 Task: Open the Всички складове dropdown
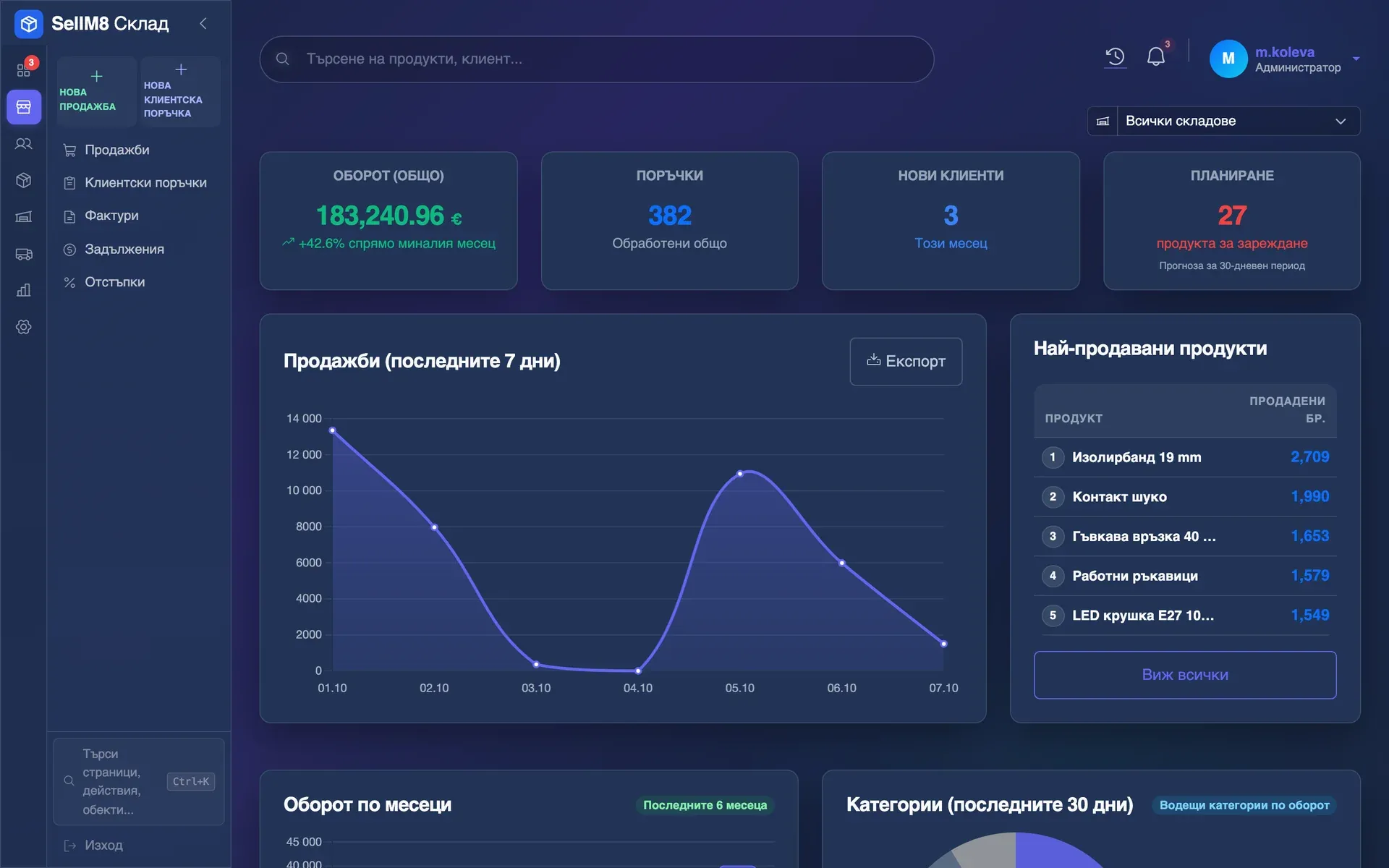pos(1239,121)
